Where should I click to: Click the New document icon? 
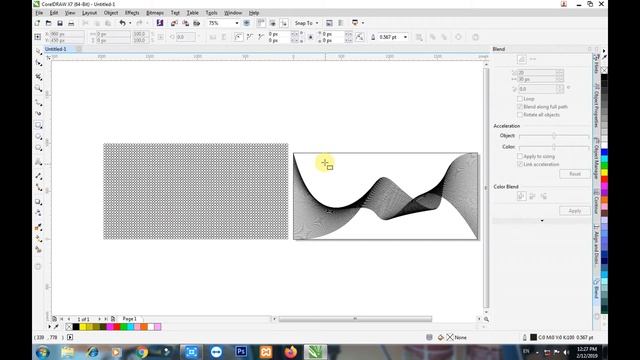38,23
